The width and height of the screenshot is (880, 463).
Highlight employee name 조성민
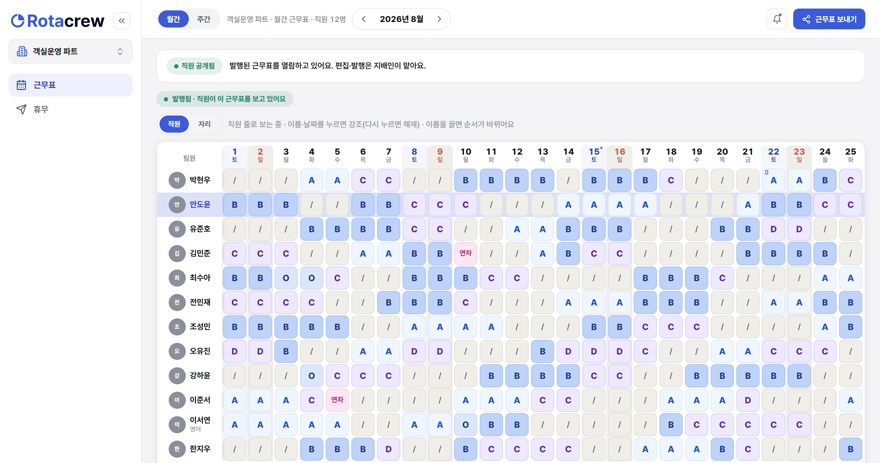[x=200, y=327]
